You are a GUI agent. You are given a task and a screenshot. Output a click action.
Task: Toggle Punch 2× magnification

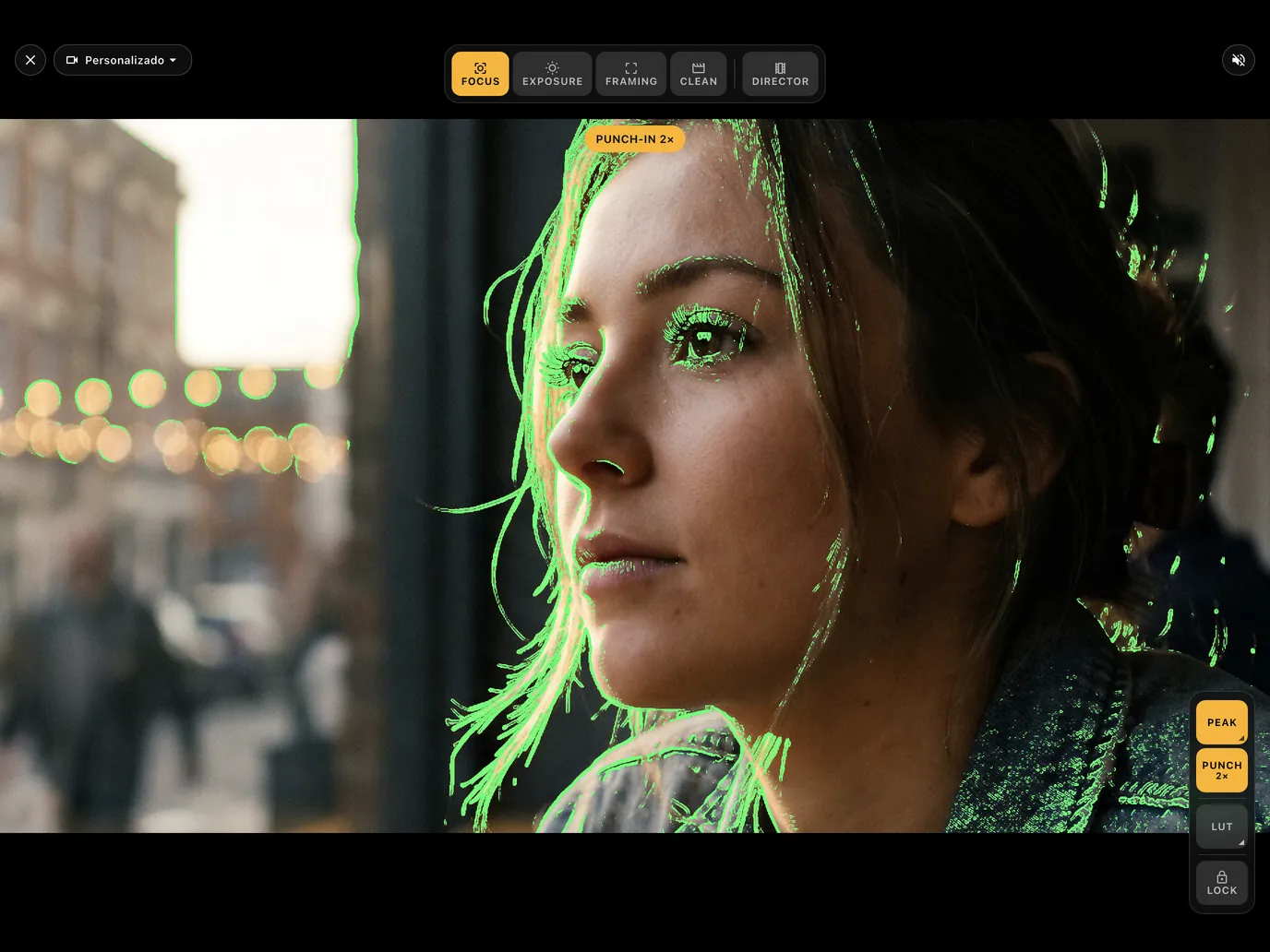[1222, 770]
